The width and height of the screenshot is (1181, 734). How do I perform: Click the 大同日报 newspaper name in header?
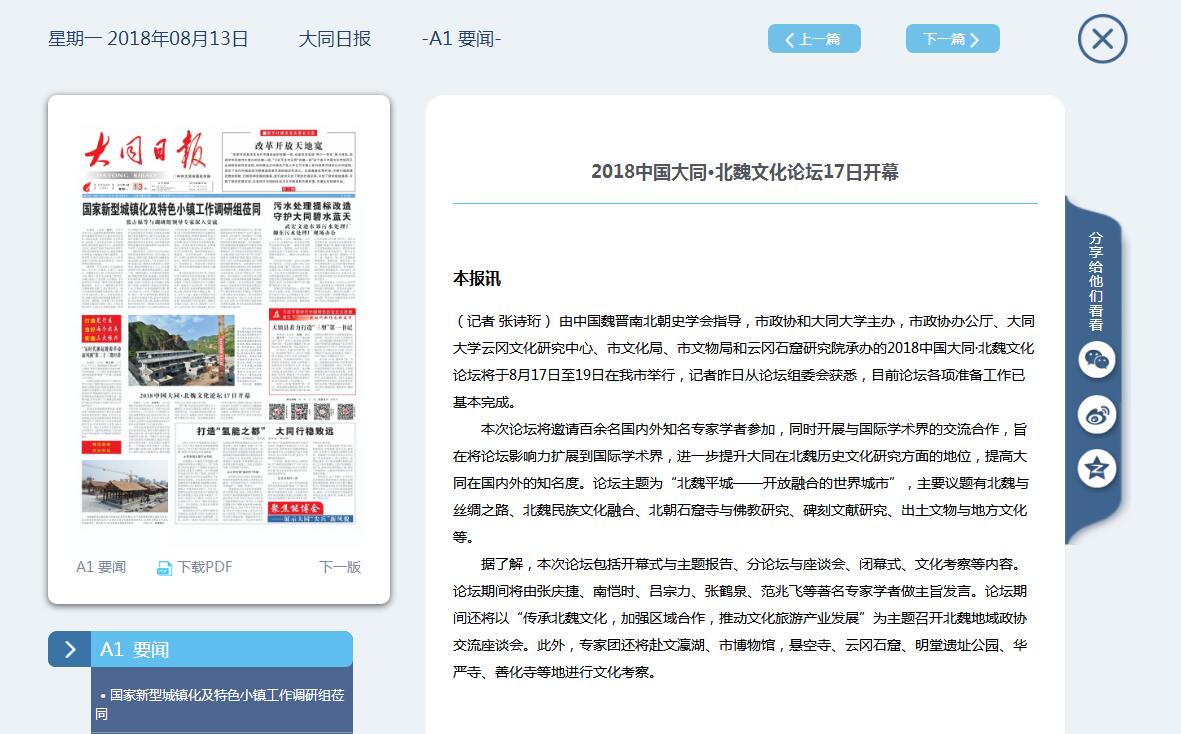click(x=335, y=39)
